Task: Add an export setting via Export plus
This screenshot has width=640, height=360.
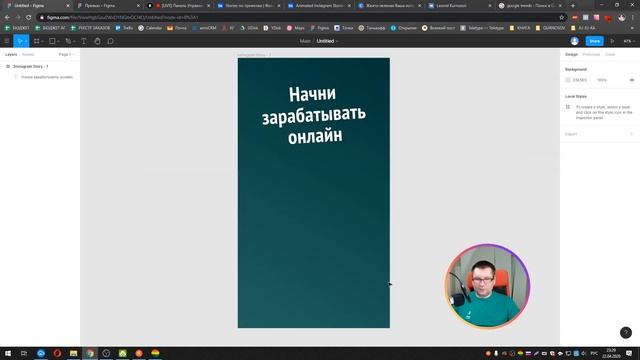Action: click(x=632, y=134)
